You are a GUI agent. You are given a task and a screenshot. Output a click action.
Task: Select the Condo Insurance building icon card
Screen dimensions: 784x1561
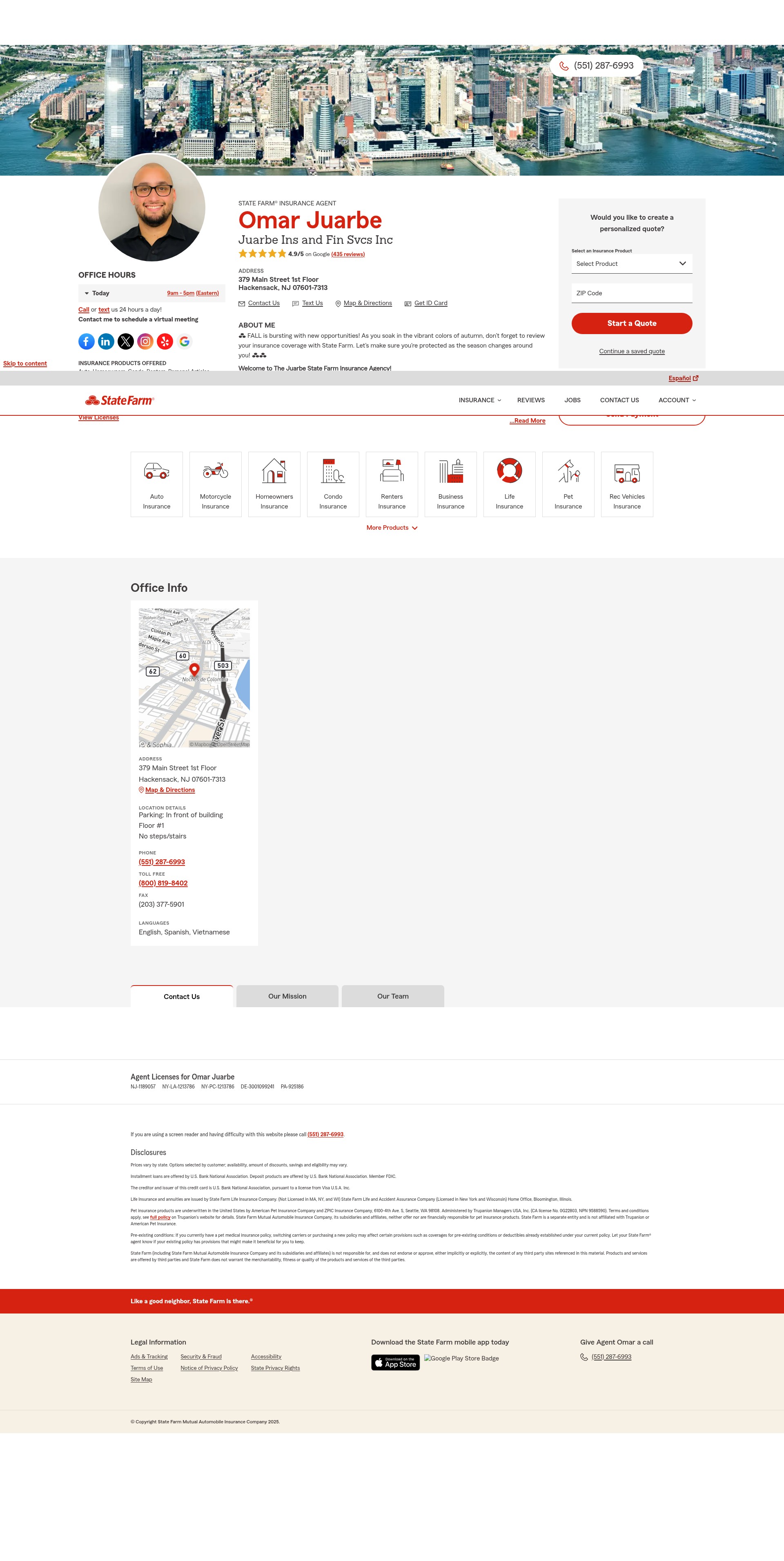click(x=333, y=484)
